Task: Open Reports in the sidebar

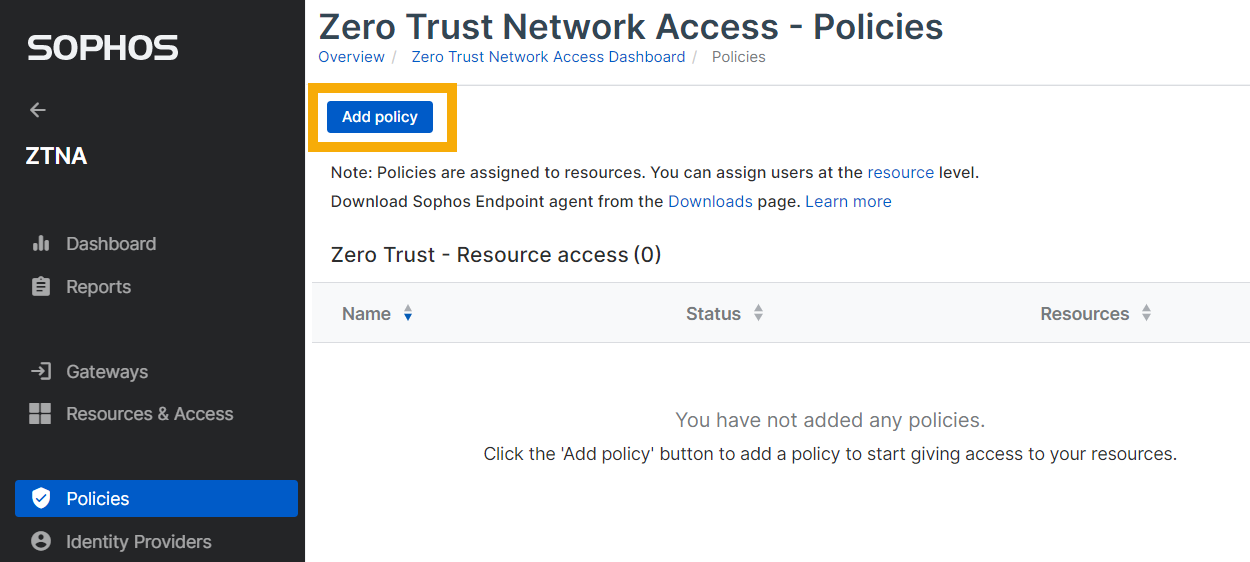Action: coord(98,287)
